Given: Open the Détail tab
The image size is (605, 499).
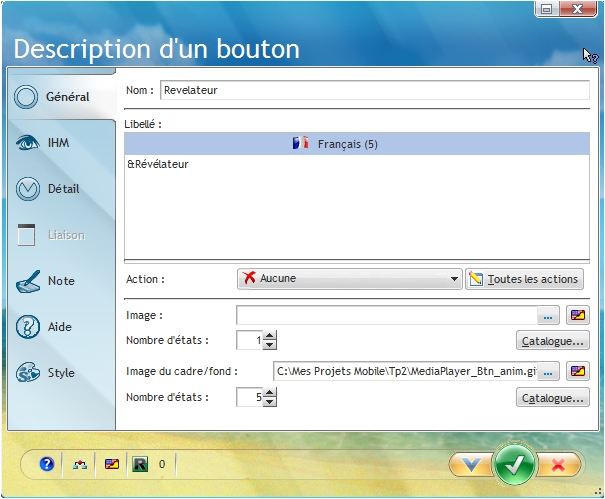Looking at the screenshot, I should coord(62,189).
